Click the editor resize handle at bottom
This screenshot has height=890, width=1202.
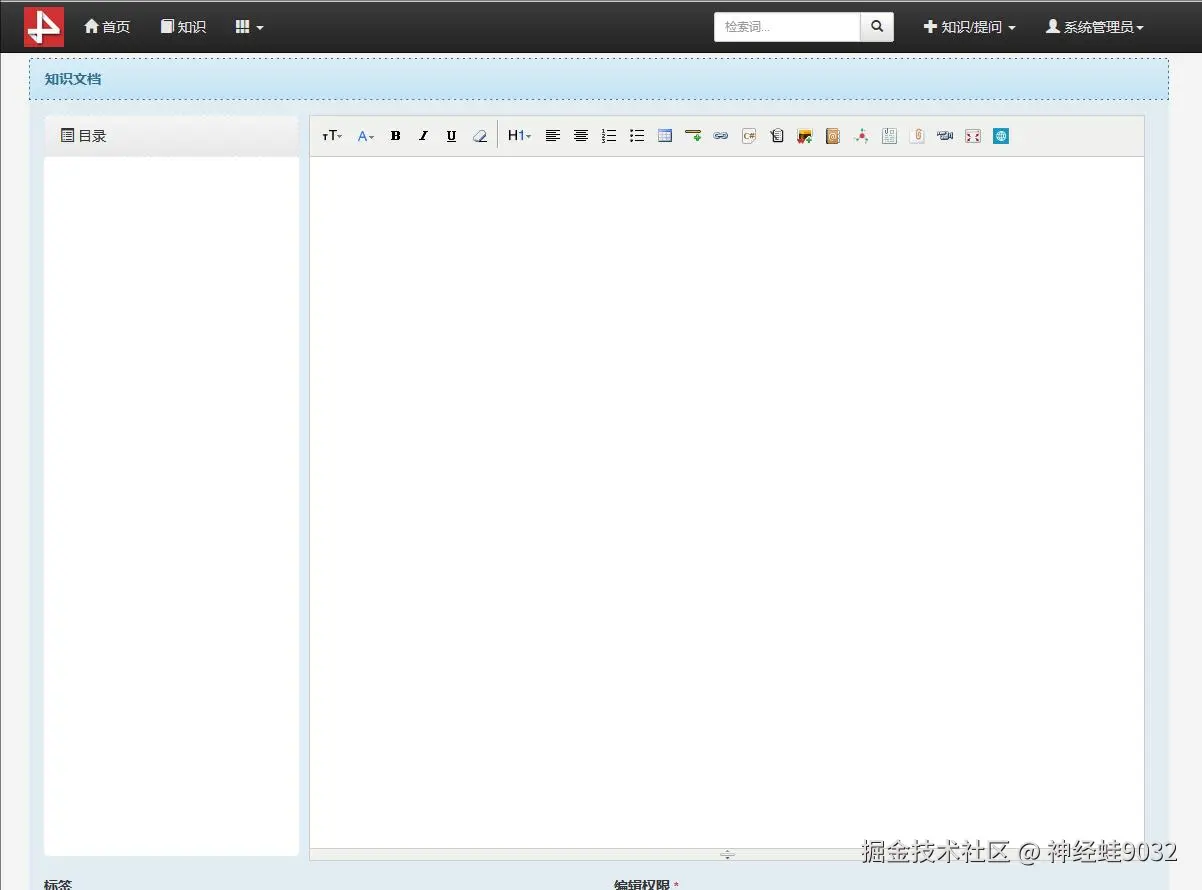[x=727, y=854]
